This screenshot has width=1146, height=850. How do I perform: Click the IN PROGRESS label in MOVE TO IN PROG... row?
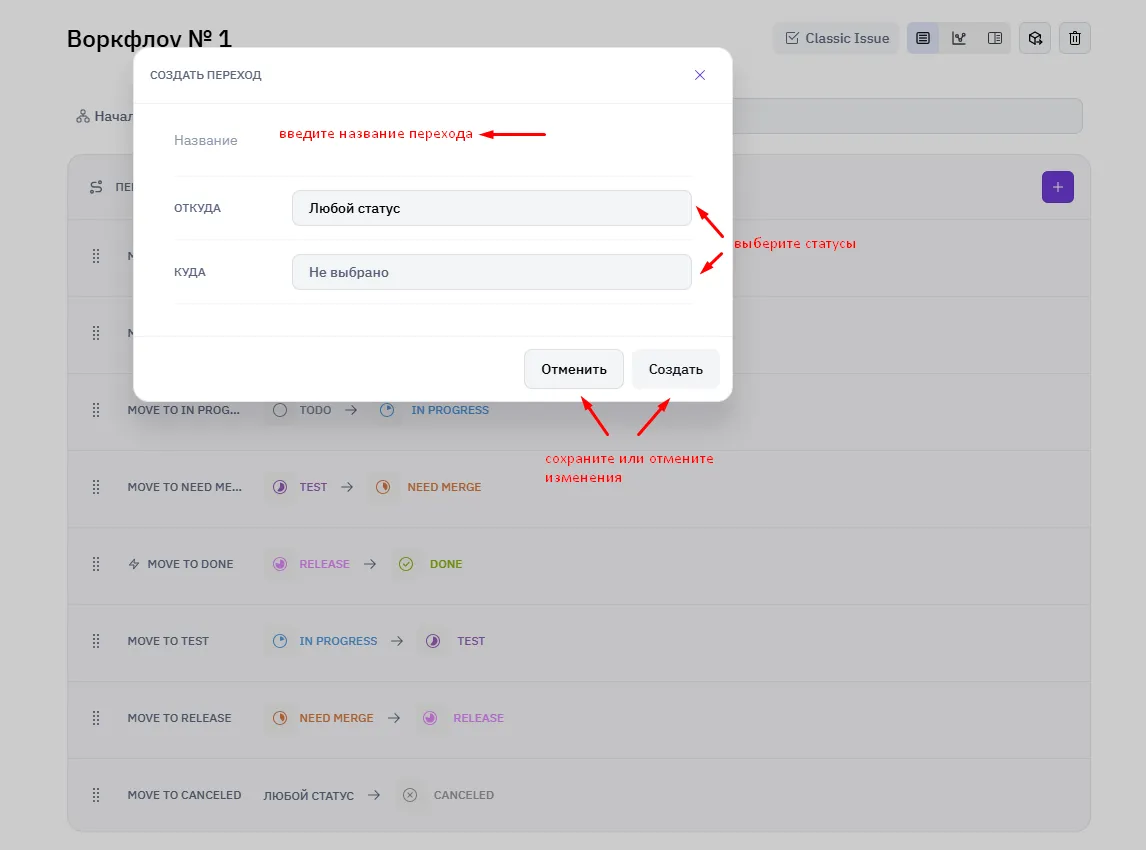pyautogui.click(x=449, y=410)
